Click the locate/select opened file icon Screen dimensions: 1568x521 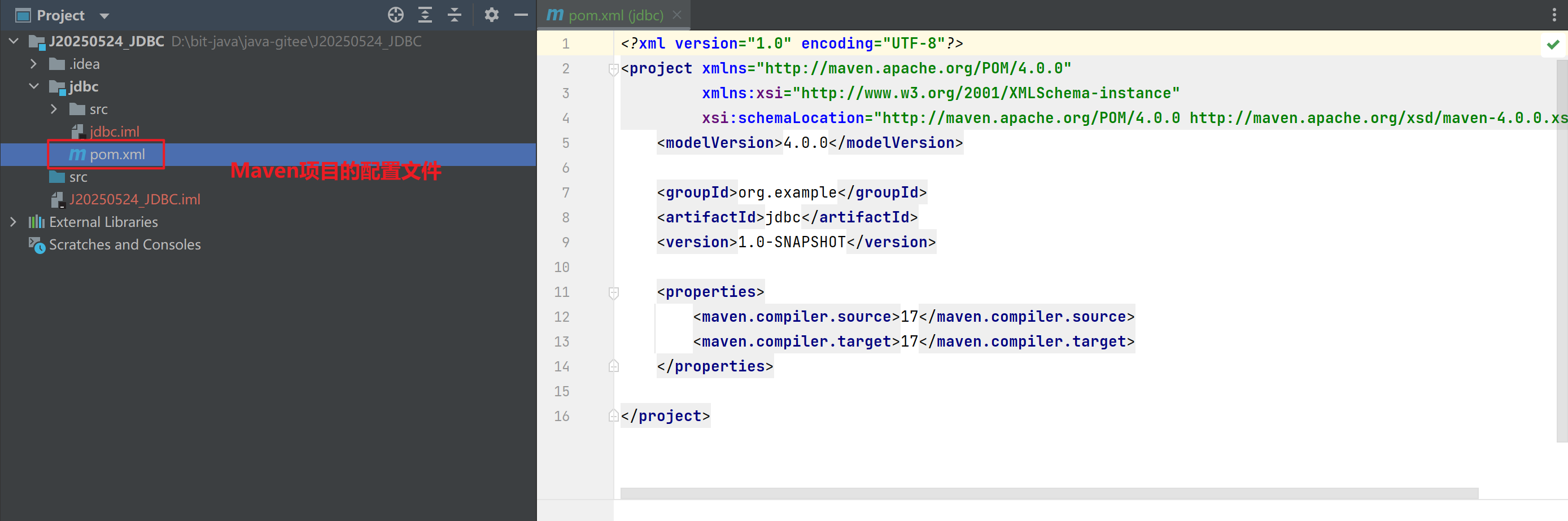(x=396, y=15)
